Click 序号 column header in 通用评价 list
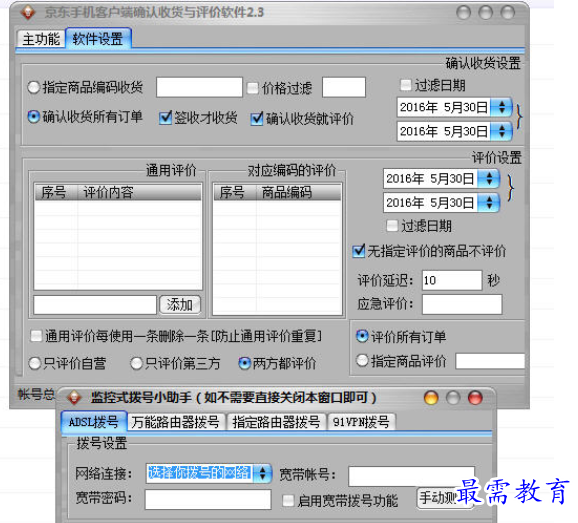578x523 pixels. (x=56, y=192)
